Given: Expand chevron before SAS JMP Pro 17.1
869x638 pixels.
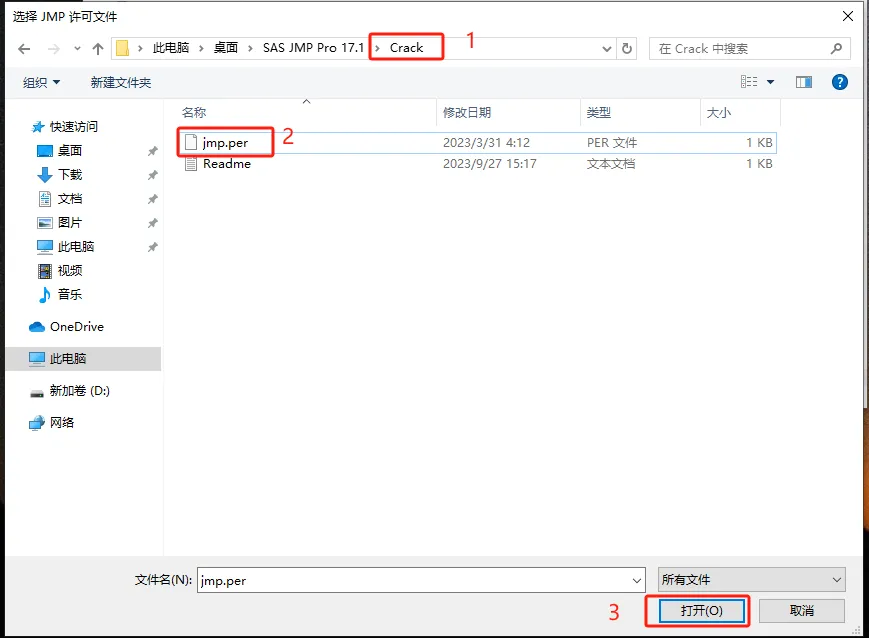Looking at the screenshot, I should 251,49.
